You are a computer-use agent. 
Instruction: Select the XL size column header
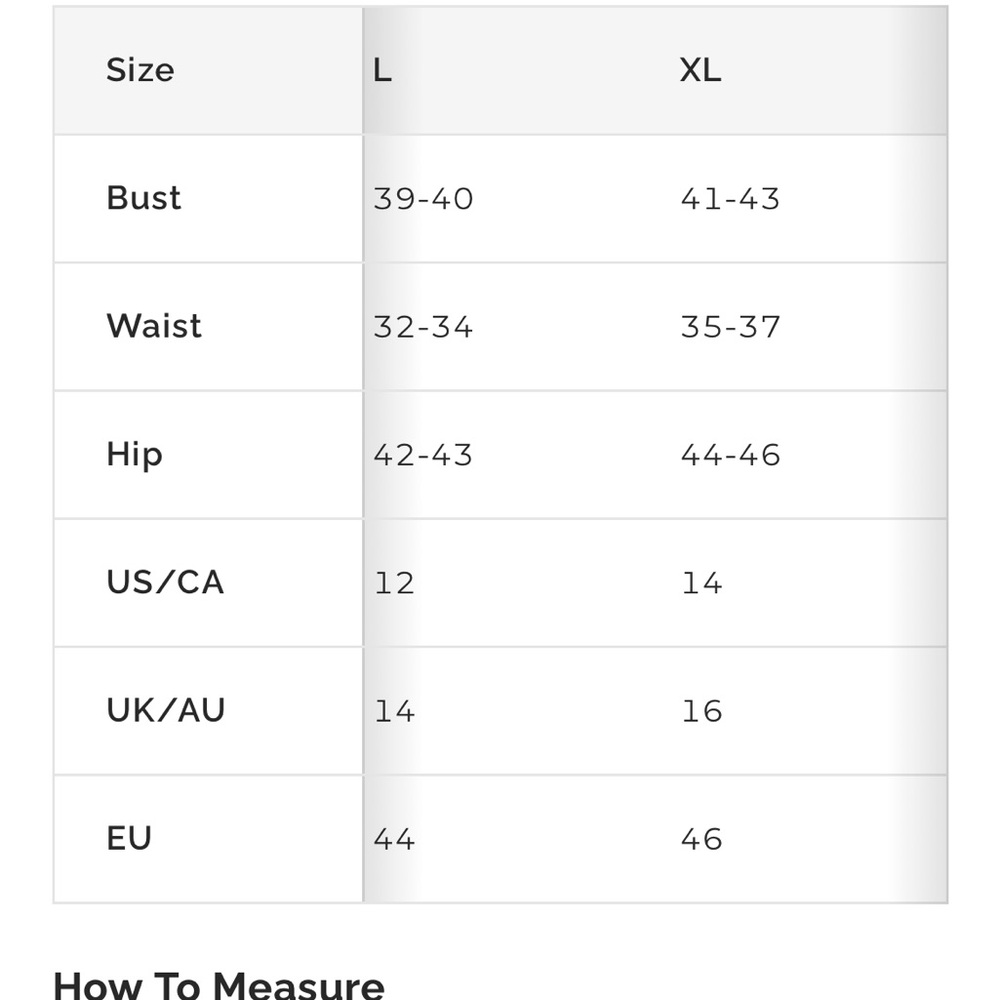pyautogui.click(x=700, y=71)
